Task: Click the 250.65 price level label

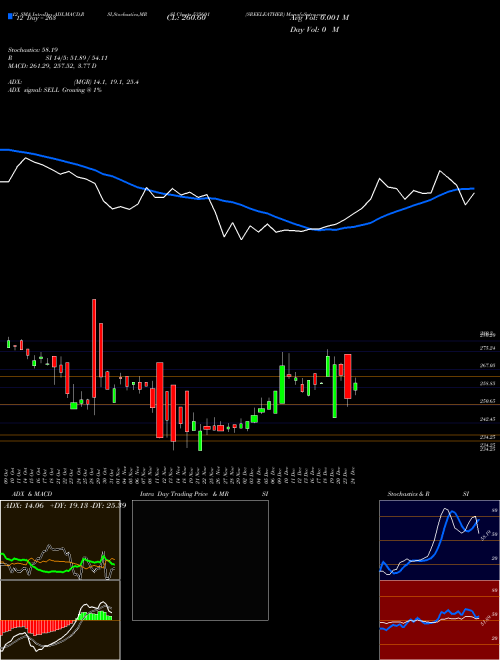Action: click(488, 401)
